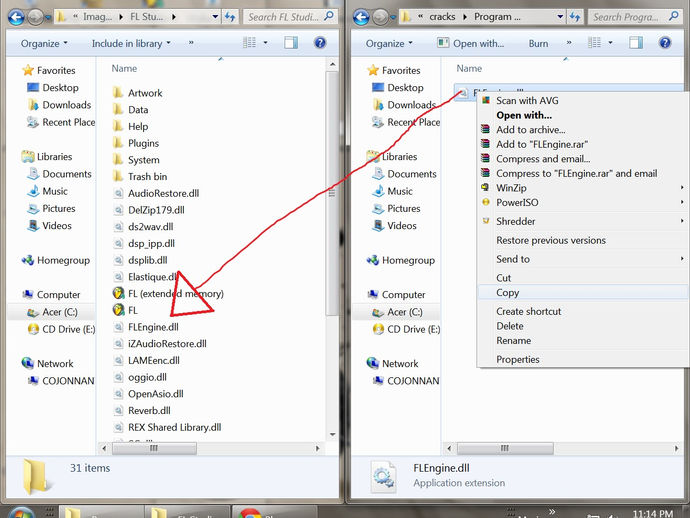Image resolution: width=690 pixels, height=518 pixels.
Task: Click the Back button in left window
Action: click(16, 17)
